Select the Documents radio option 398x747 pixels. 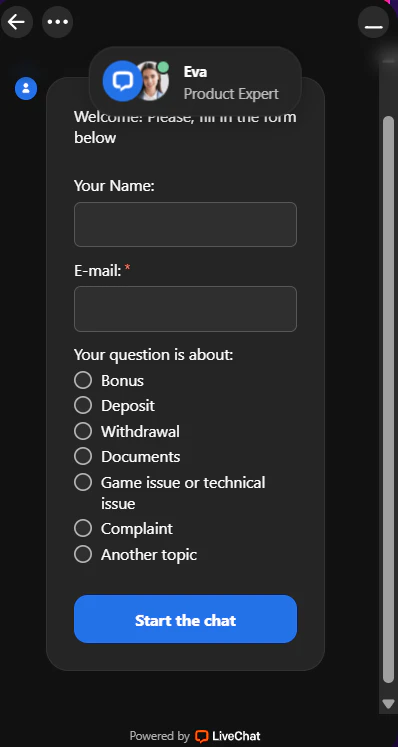[83, 456]
